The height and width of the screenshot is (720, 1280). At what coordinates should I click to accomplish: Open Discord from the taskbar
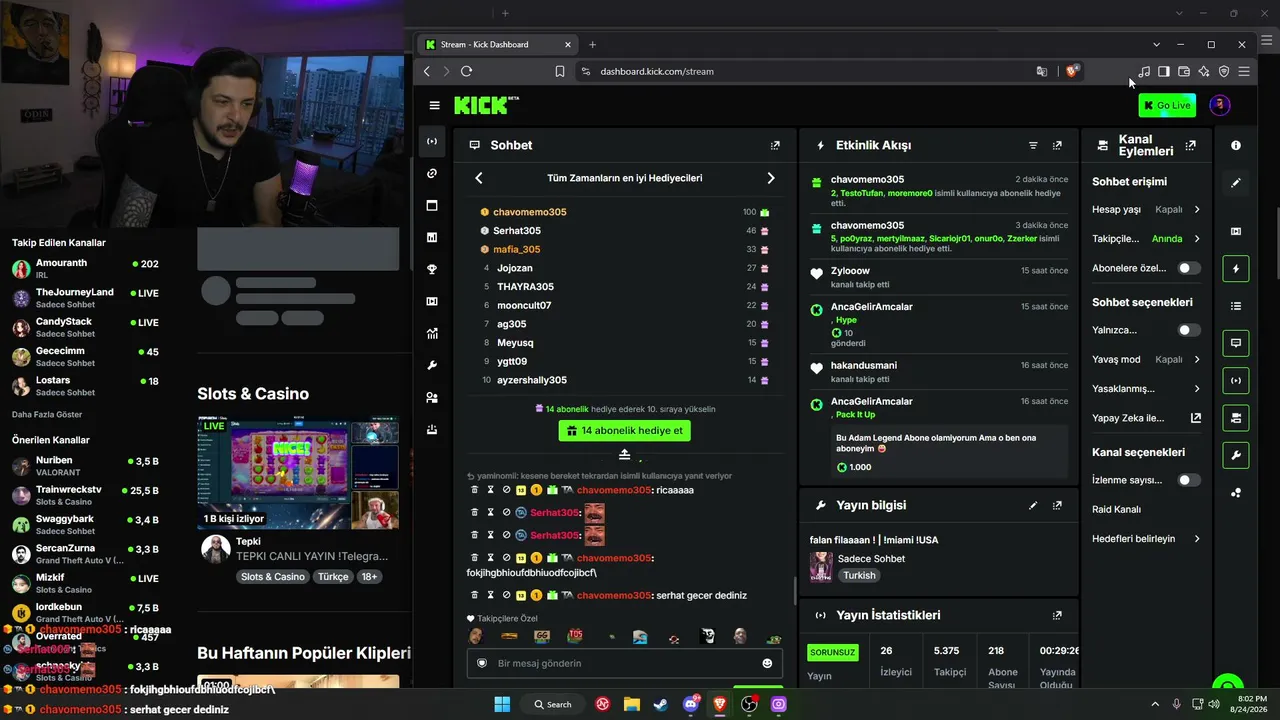click(690, 704)
